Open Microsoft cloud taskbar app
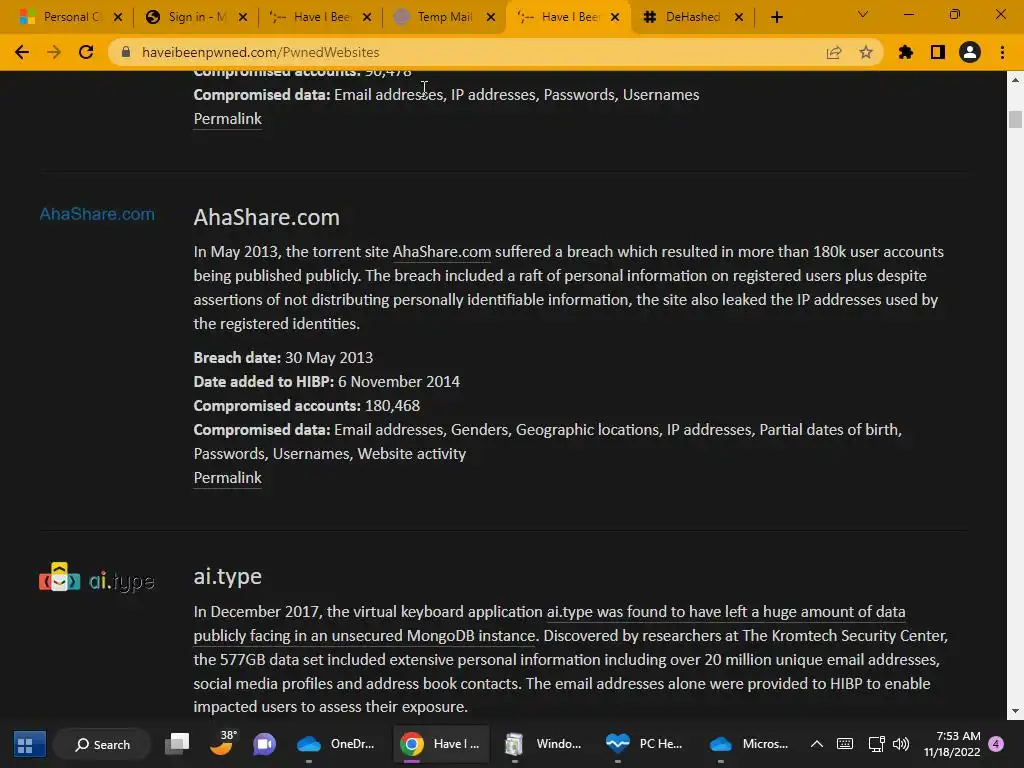Image resolution: width=1024 pixels, height=768 pixels. click(748, 744)
